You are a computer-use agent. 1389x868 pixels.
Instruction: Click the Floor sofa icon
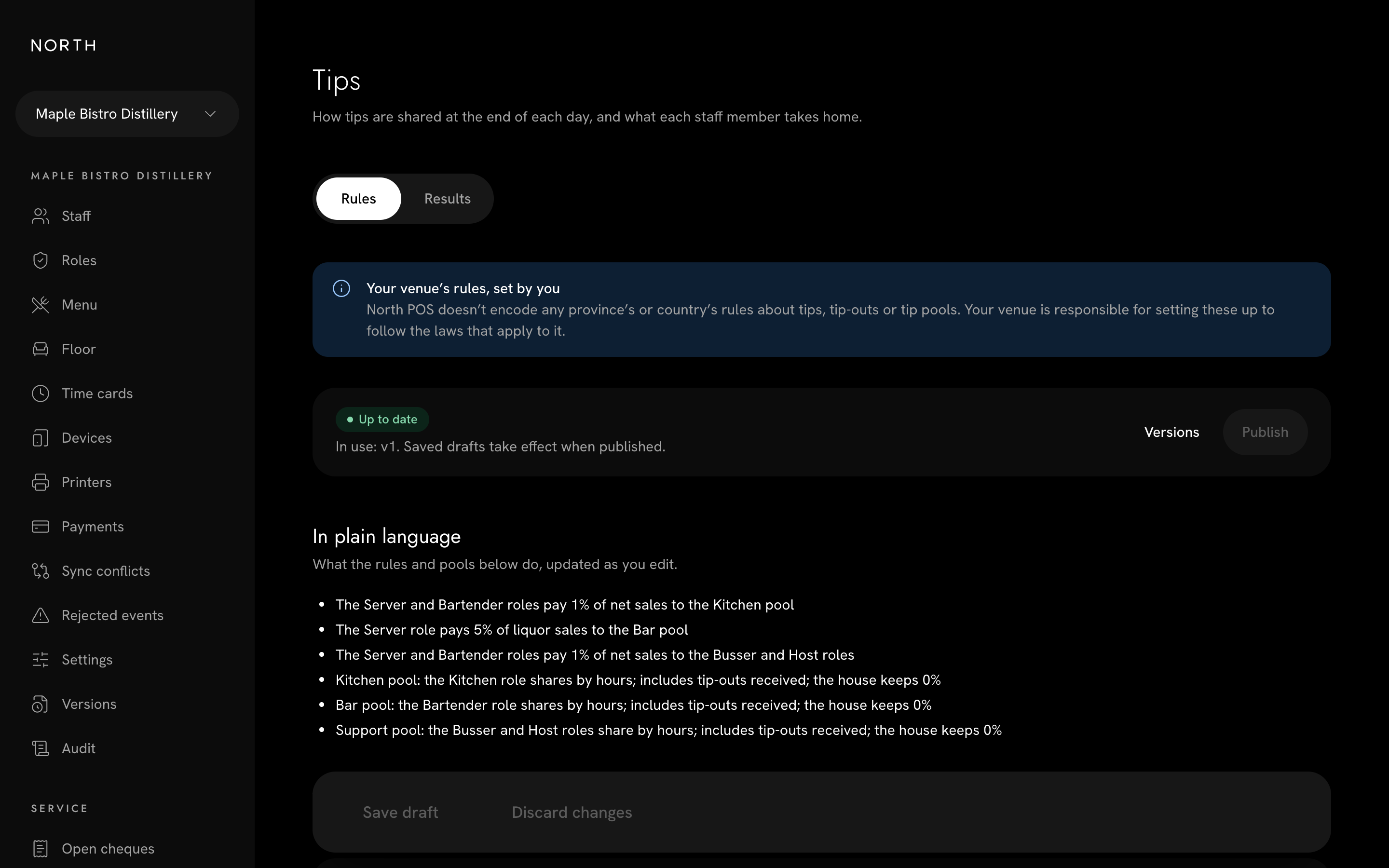(x=40, y=349)
